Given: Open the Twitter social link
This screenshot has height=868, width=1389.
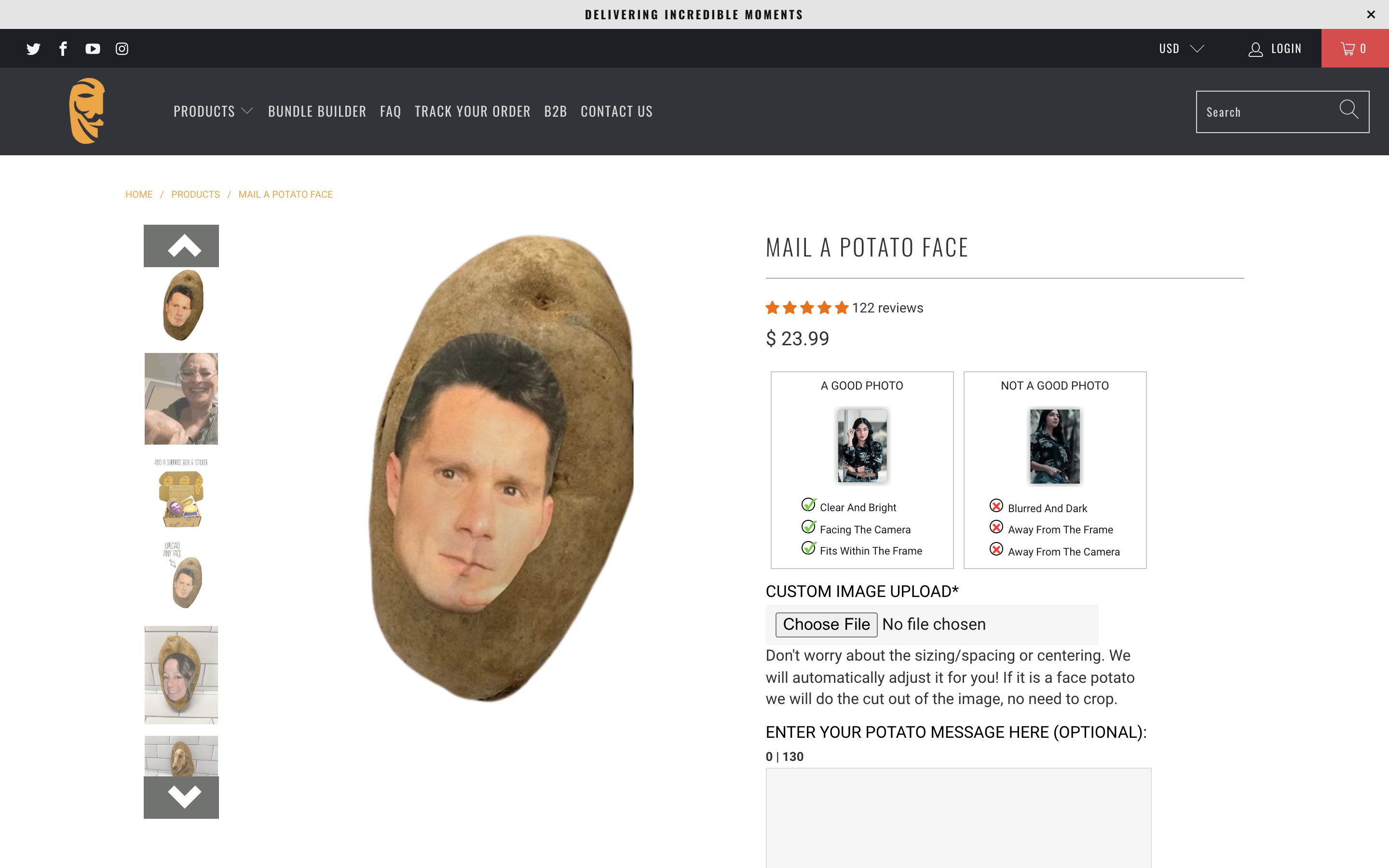Looking at the screenshot, I should pyautogui.click(x=33, y=49).
